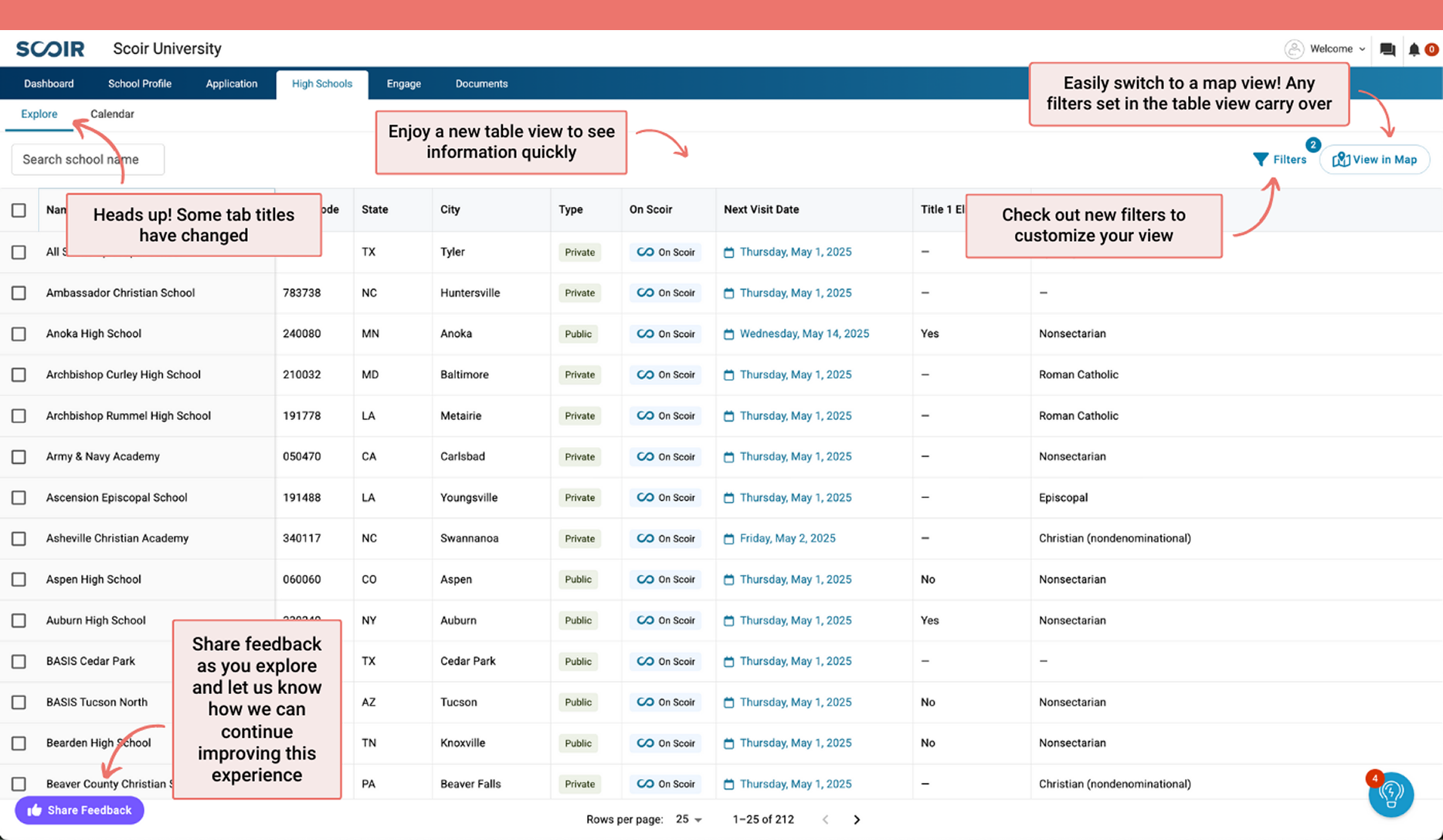Expand the Welcome user dropdown
The width and height of the screenshot is (1443, 840).
point(1337,49)
